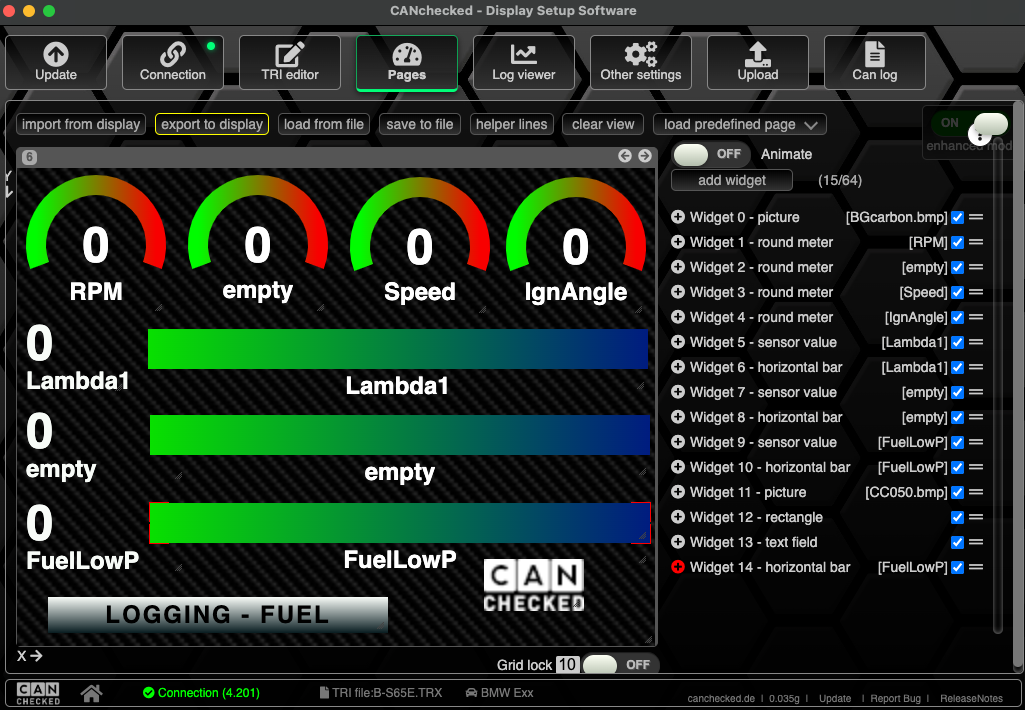Uncheck Widget 13 text field checkbox
Image resolution: width=1025 pixels, height=710 pixels.
pos(958,542)
